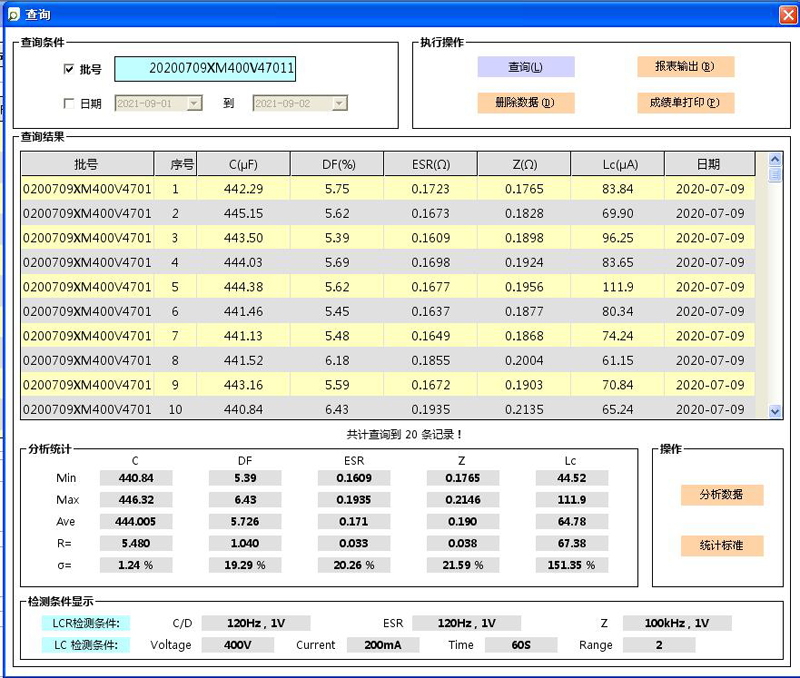Open the end date dropdown 2021-09-02

tap(339, 103)
